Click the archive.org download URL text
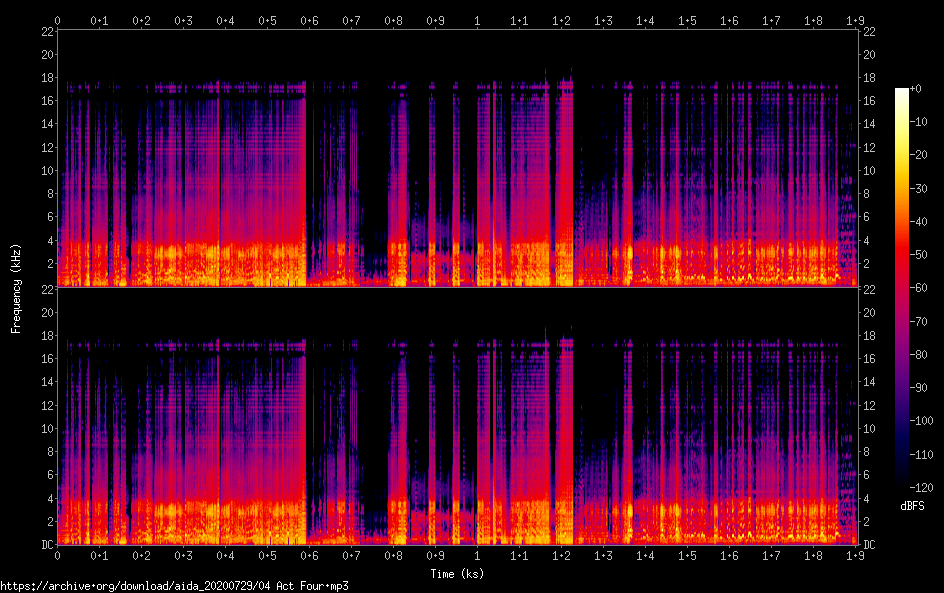This screenshot has width=944, height=593. (x=174, y=586)
